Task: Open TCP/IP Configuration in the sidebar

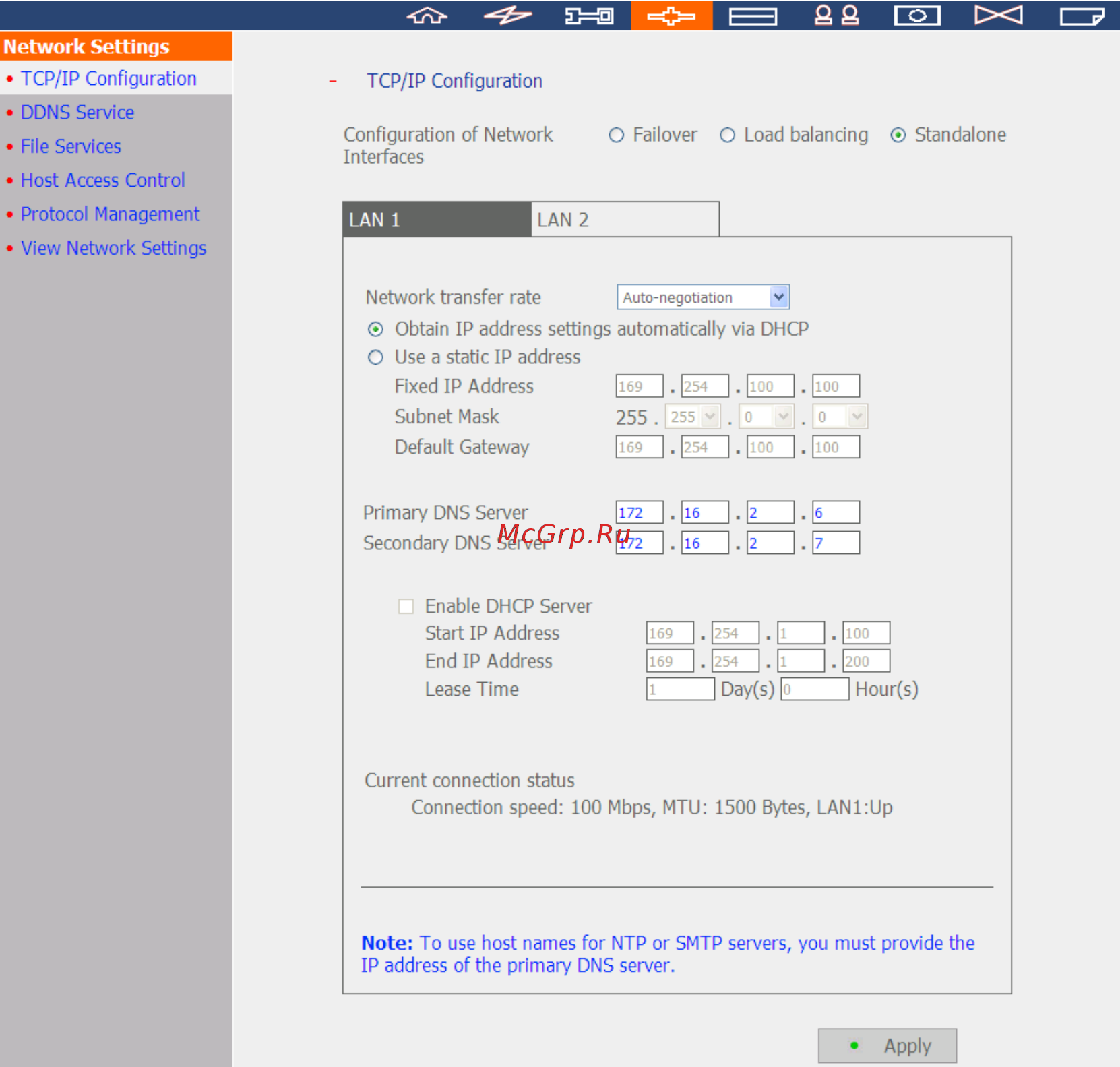Action: [x=108, y=79]
